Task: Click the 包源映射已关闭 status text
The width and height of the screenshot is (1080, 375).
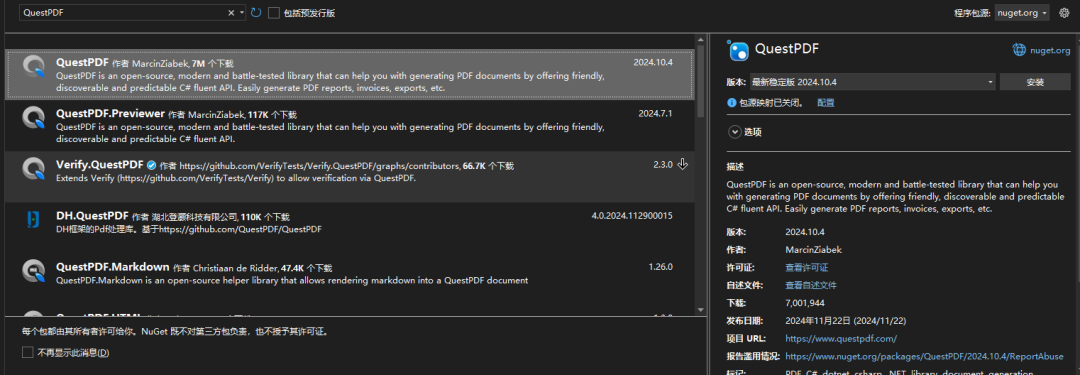Action: coord(771,103)
